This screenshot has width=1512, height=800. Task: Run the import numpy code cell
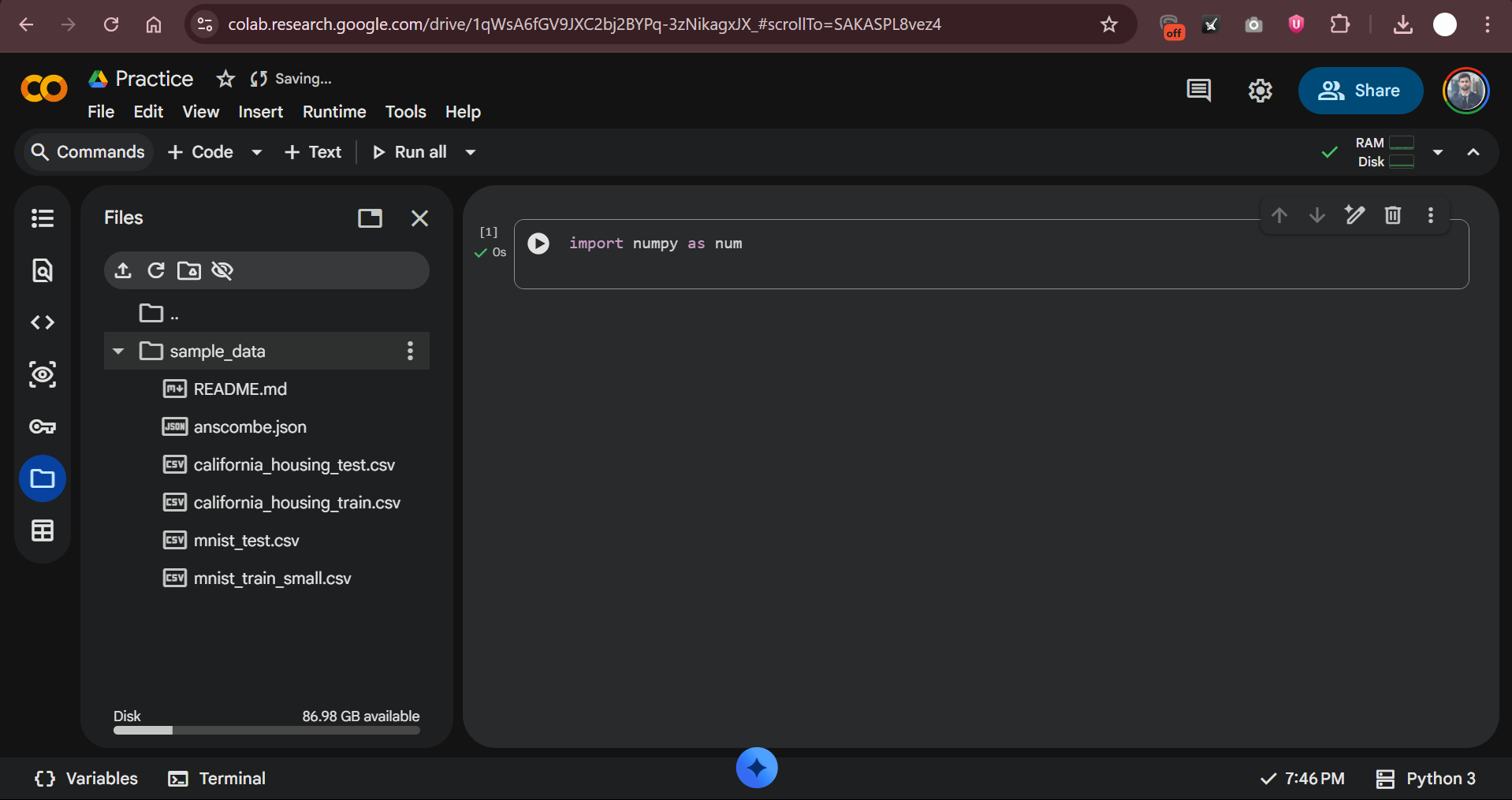(538, 244)
